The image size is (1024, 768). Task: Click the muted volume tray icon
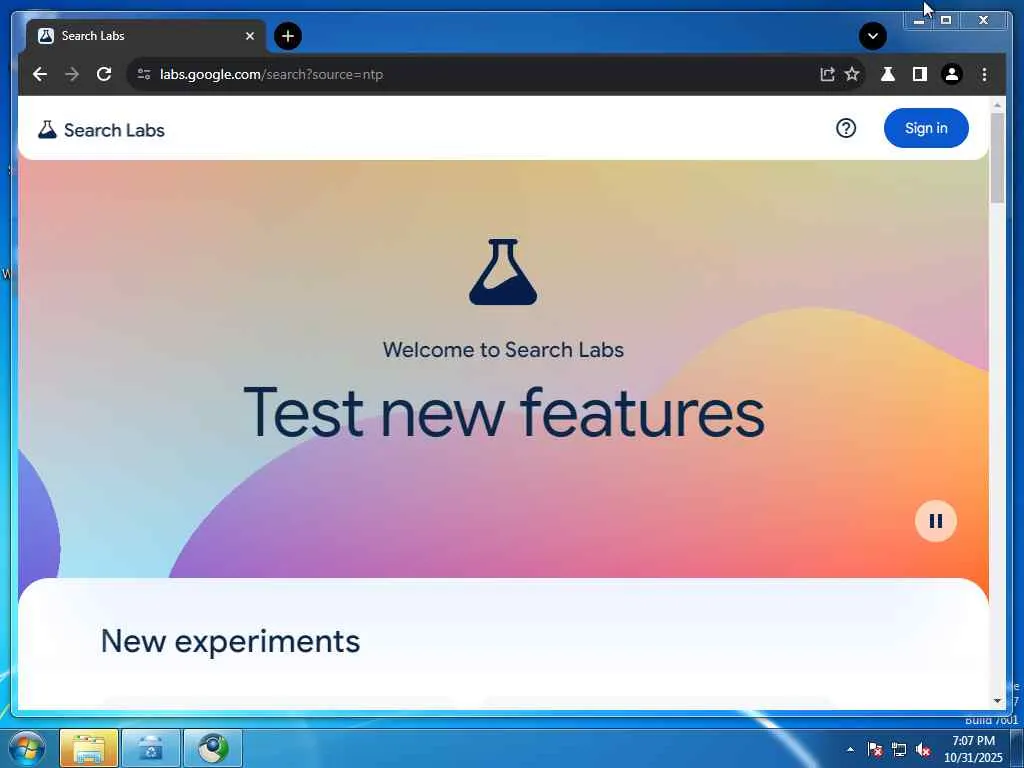pos(923,750)
